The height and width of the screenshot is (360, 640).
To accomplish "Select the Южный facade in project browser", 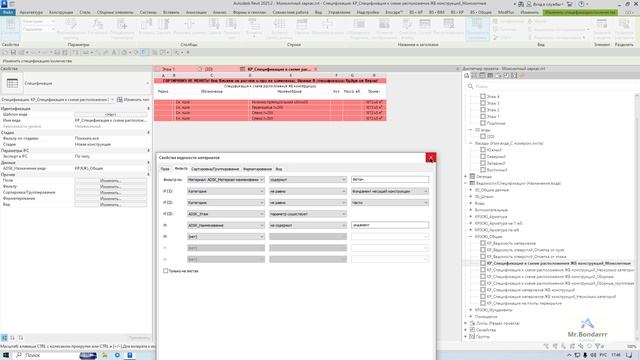I will [x=493, y=150].
